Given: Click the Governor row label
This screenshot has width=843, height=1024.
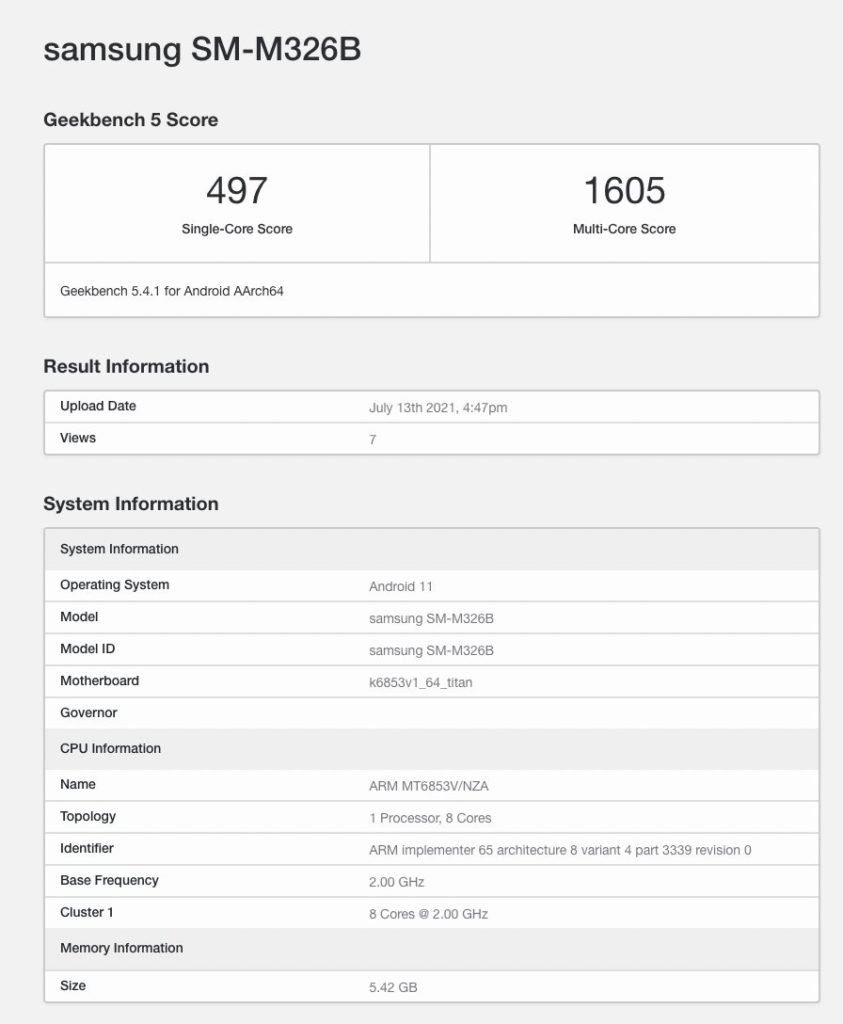Looking at the screenshot, I should point(88,713).
